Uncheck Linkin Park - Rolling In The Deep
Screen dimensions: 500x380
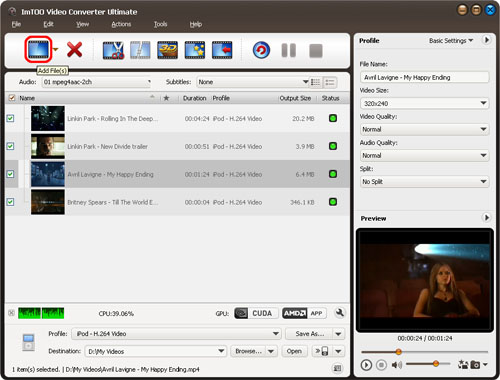coord(10,118)
